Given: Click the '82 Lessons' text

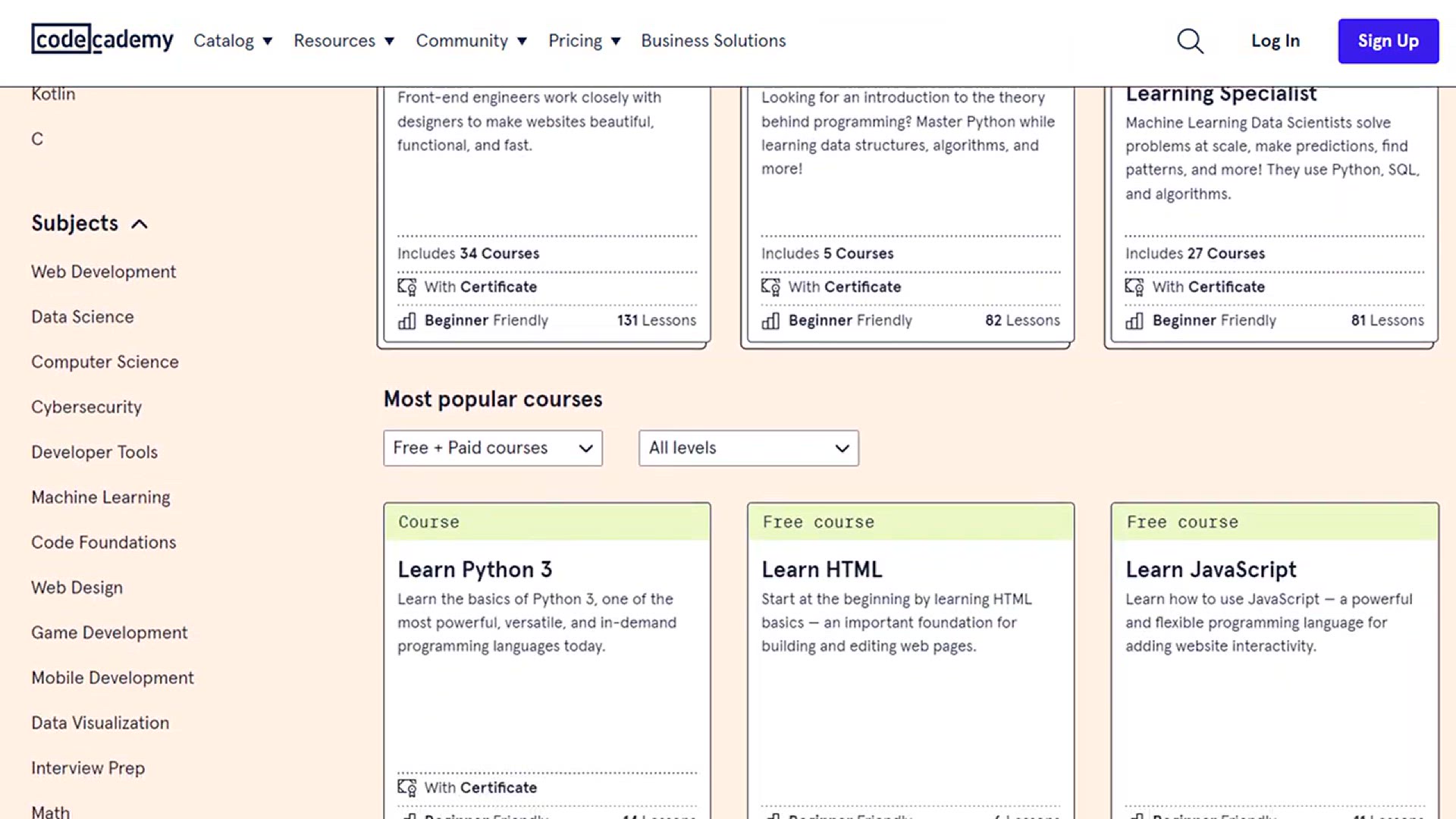Looking at the screenshot, I should pyautogui.click(x=1022, y=321).
